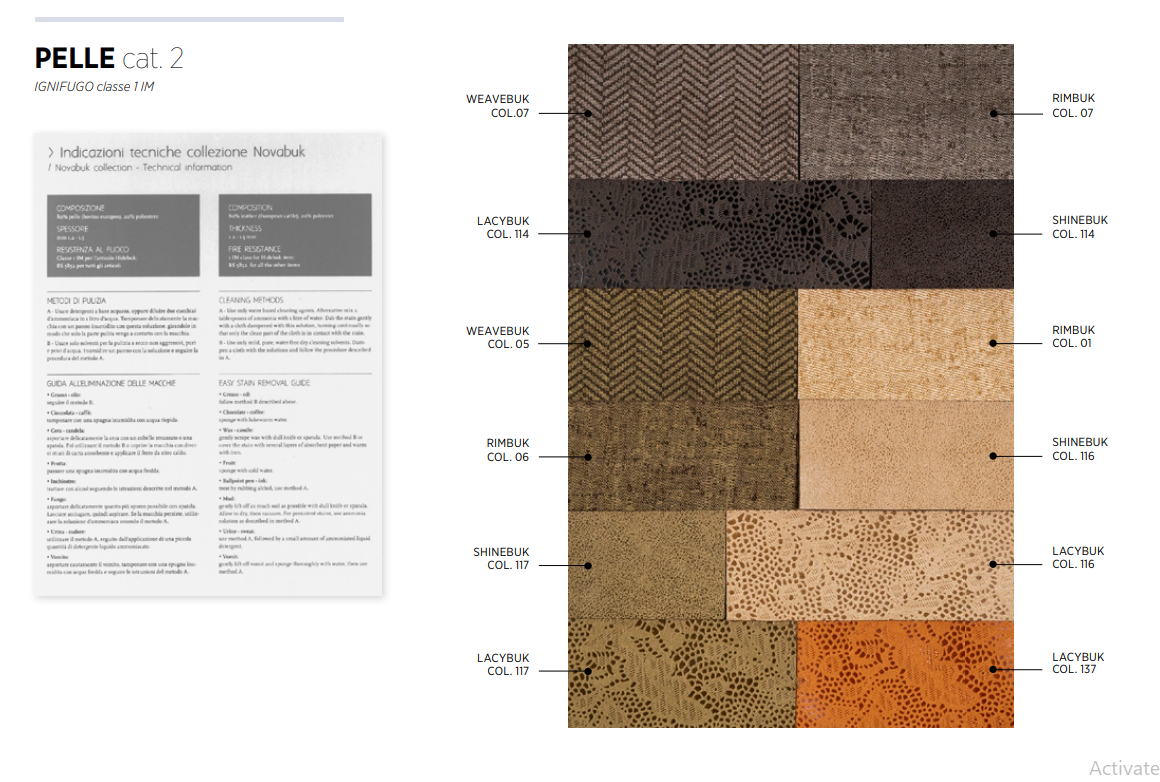1160x782 pixels.
Task: Select the Shinebuk col. 117 khaki swatch
Action: 647,565
